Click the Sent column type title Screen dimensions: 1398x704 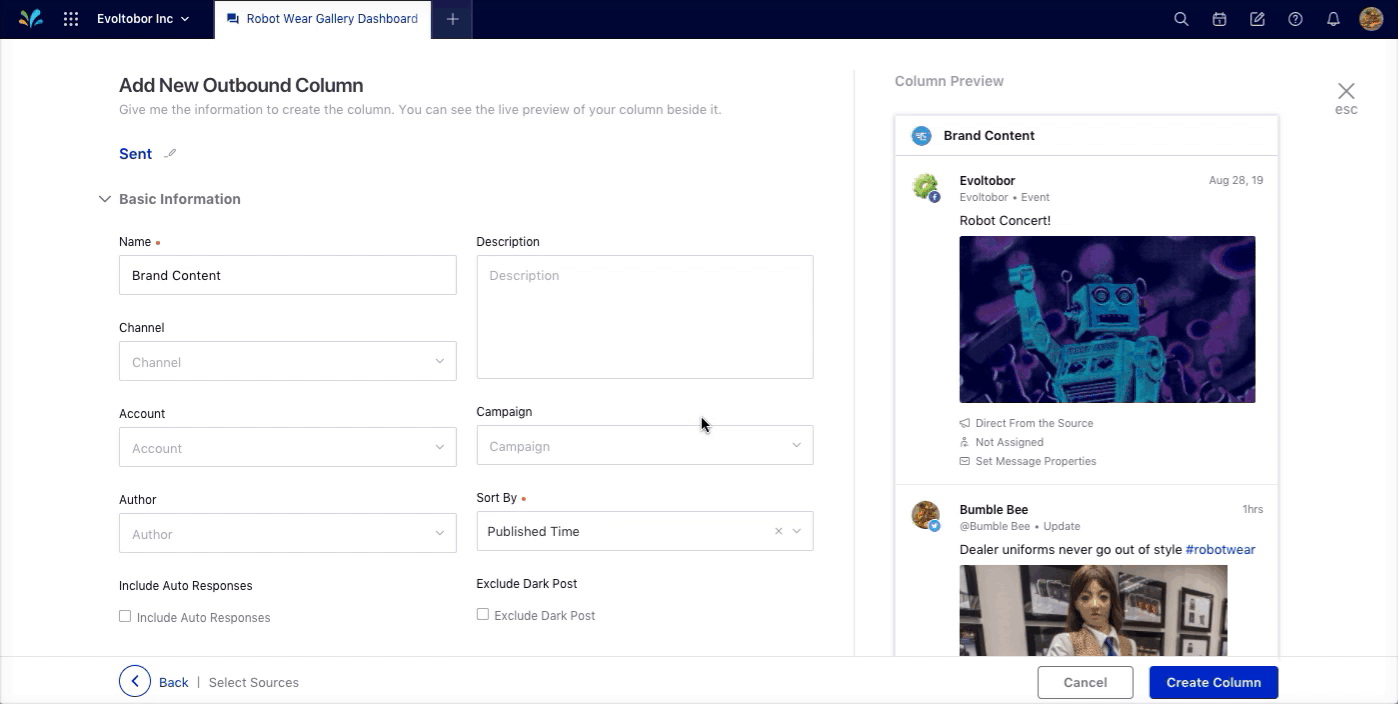tap(136, 154)
